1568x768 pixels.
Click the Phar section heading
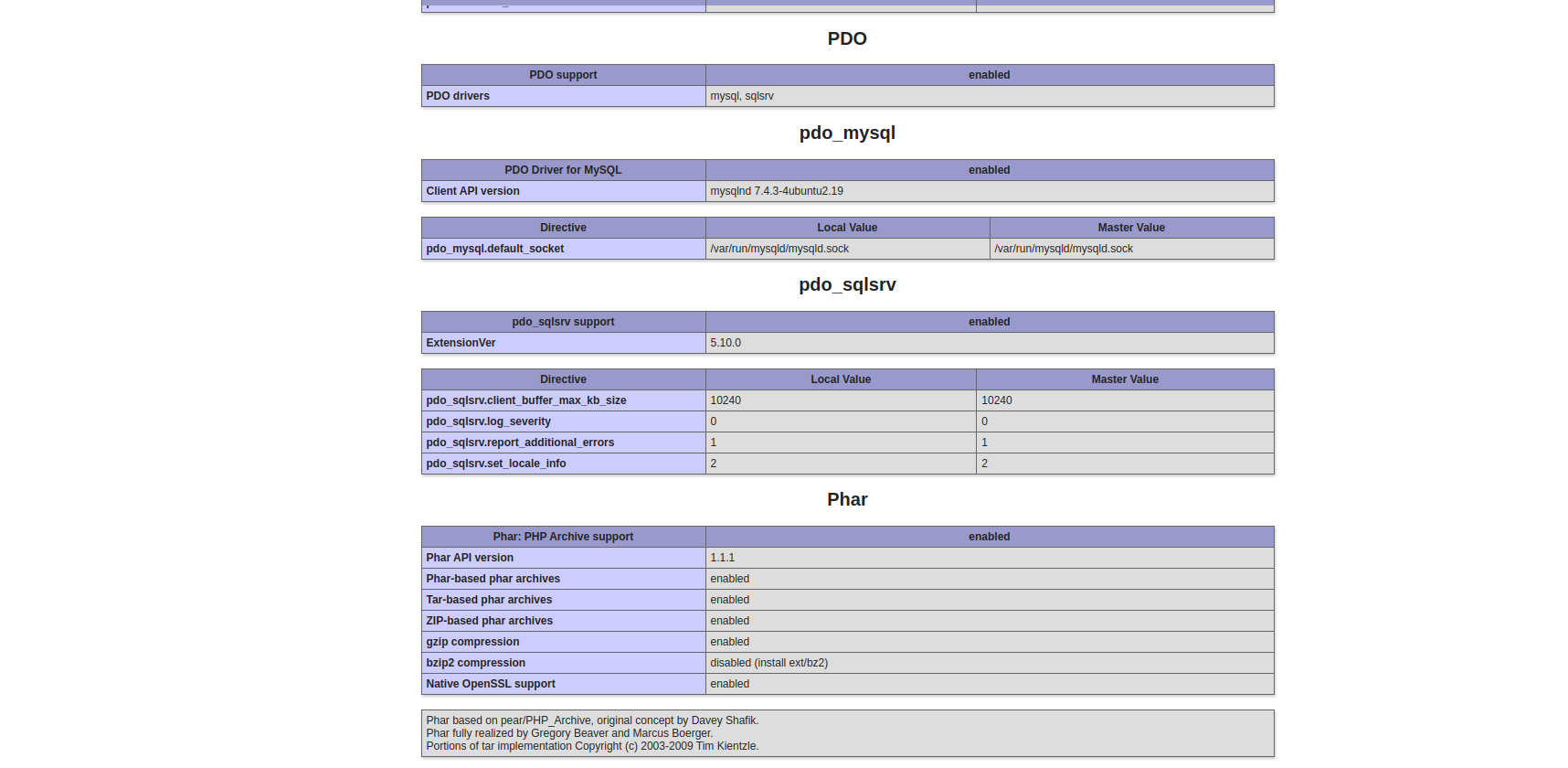coord(846,499)
